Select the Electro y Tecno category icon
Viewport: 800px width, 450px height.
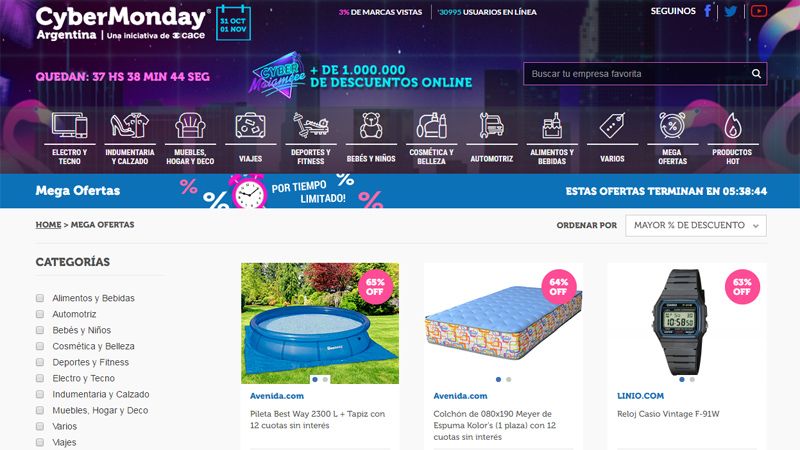69,126
